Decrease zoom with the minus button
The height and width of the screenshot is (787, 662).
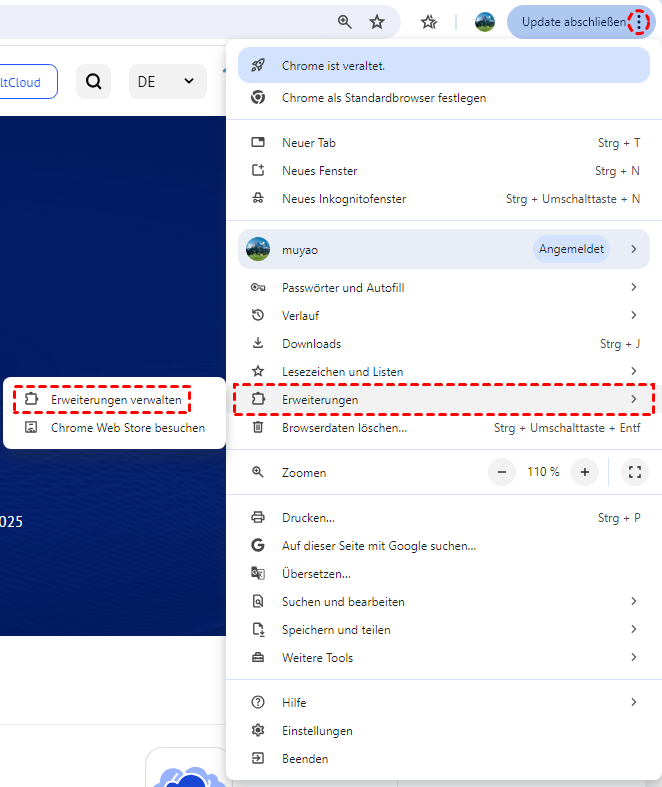pos(502,472)
